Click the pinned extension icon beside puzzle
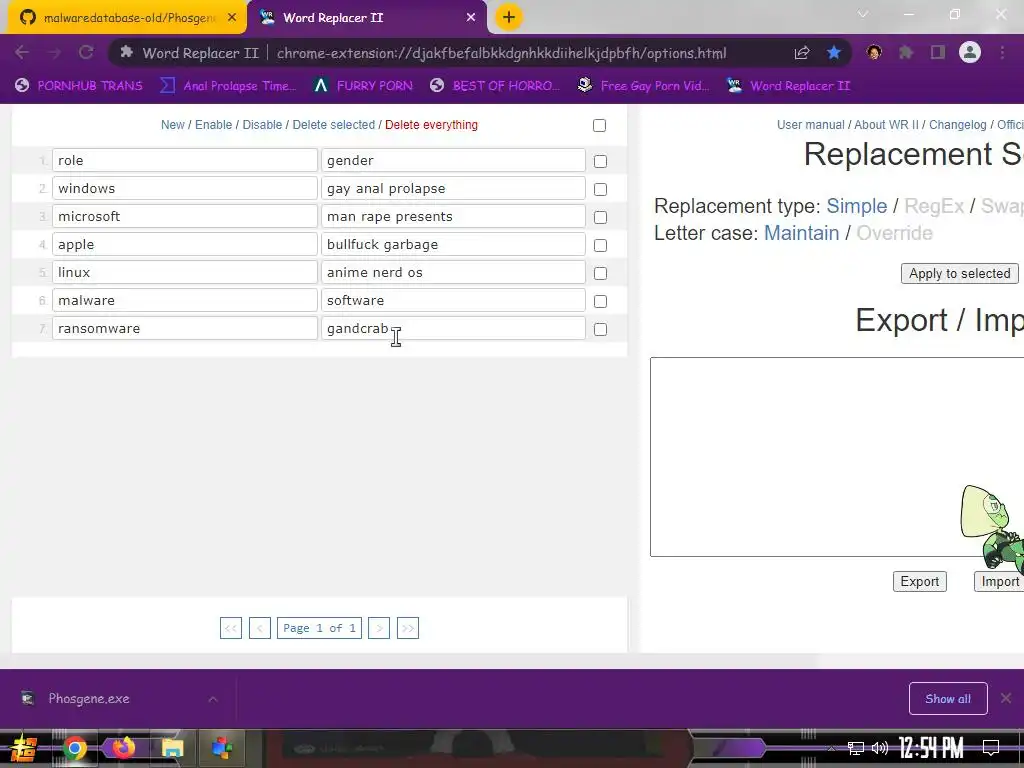 pyautogui.click(x=874, y=53)
